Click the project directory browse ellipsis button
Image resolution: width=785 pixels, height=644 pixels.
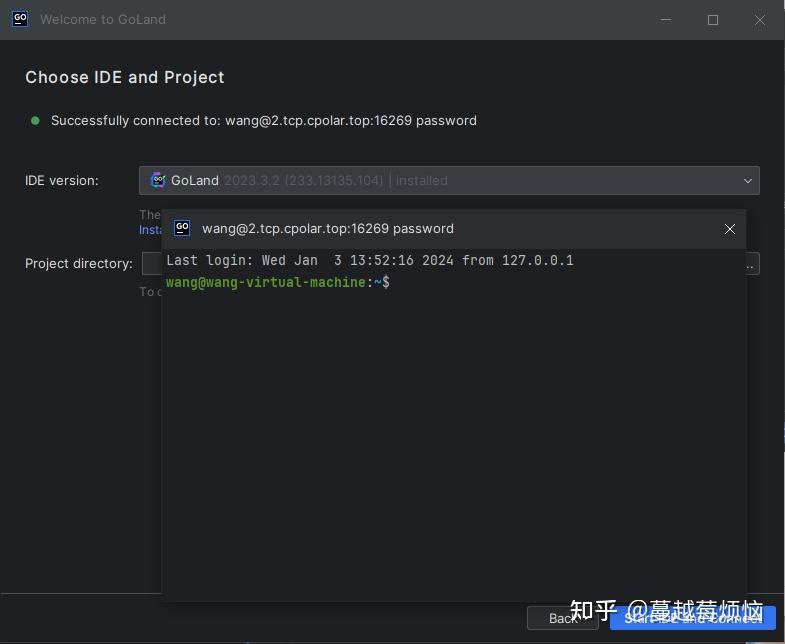752,264
